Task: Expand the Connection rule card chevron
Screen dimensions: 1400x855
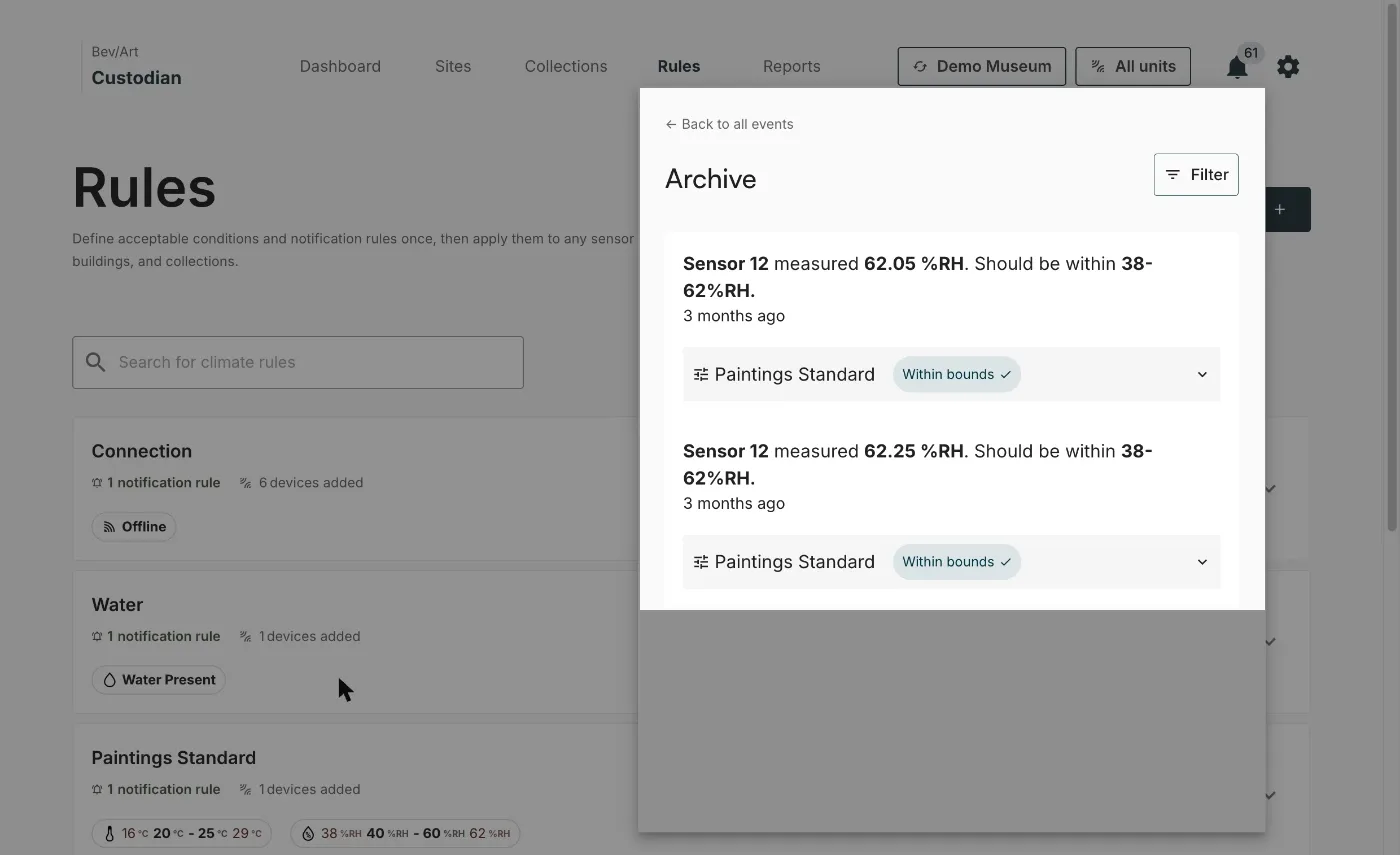Action: click(x=1270, y=489)
